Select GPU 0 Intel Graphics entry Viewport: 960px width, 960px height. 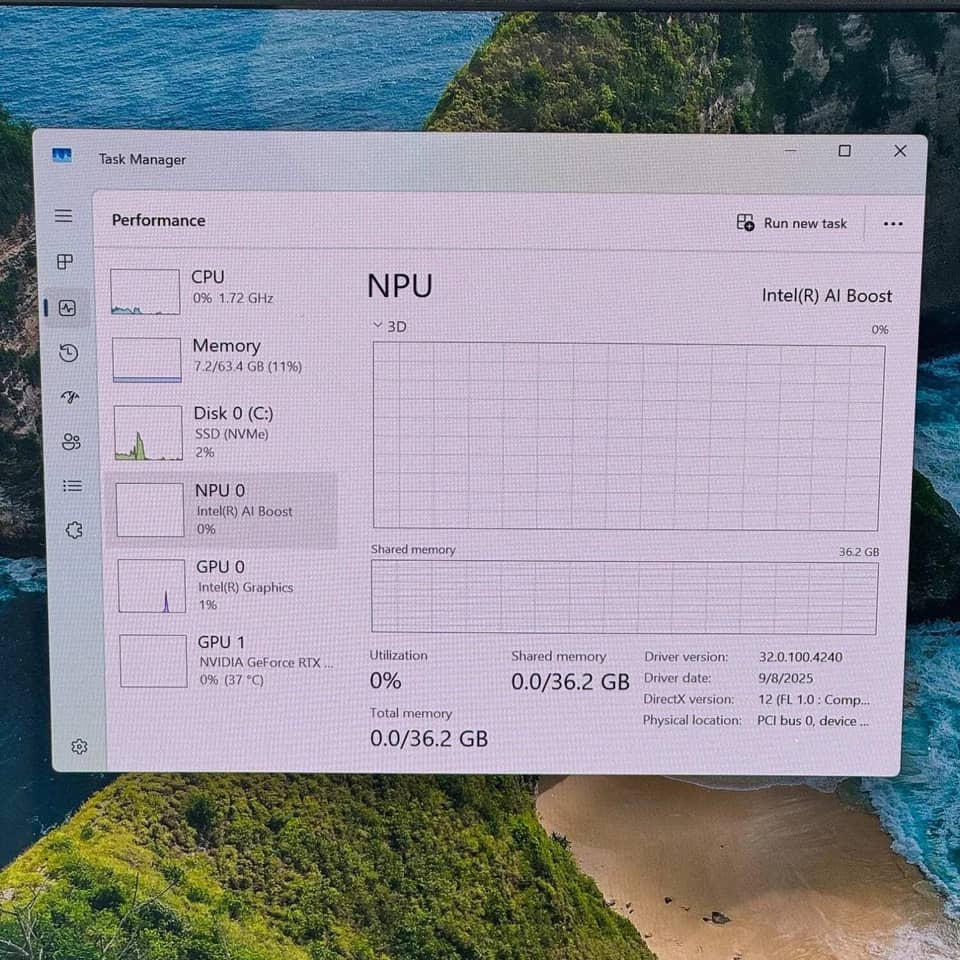pyautogui.click(x=225, y=585)
